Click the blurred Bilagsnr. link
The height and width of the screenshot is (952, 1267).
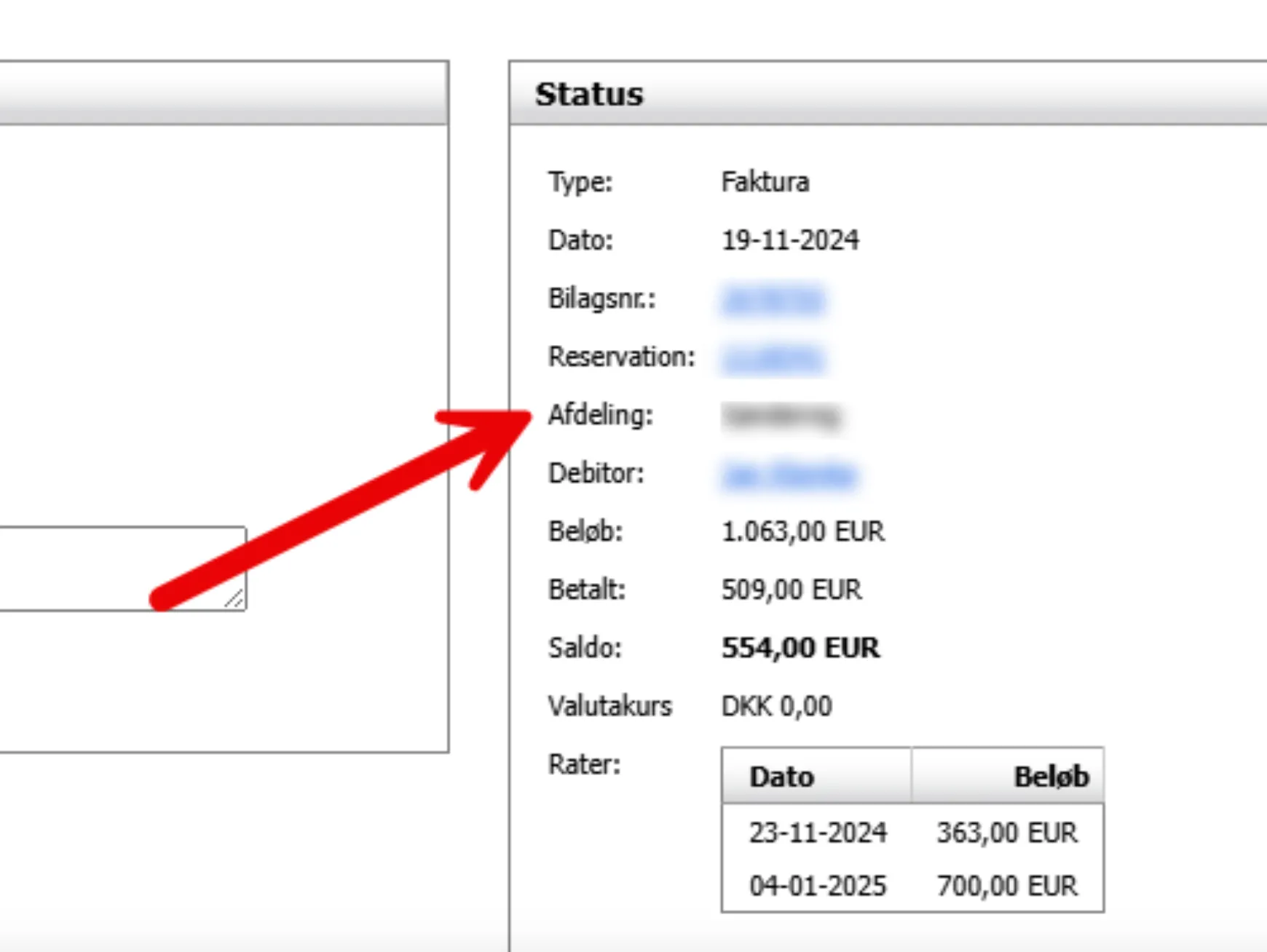tap(773, 300)
